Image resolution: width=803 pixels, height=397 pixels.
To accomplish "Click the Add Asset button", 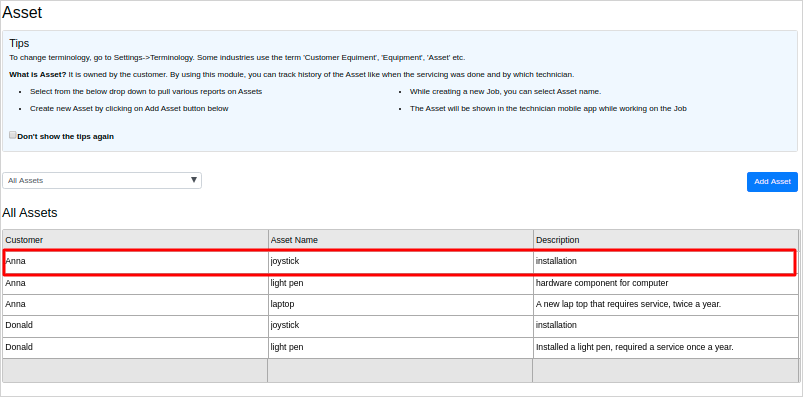I will click(772, 182).
